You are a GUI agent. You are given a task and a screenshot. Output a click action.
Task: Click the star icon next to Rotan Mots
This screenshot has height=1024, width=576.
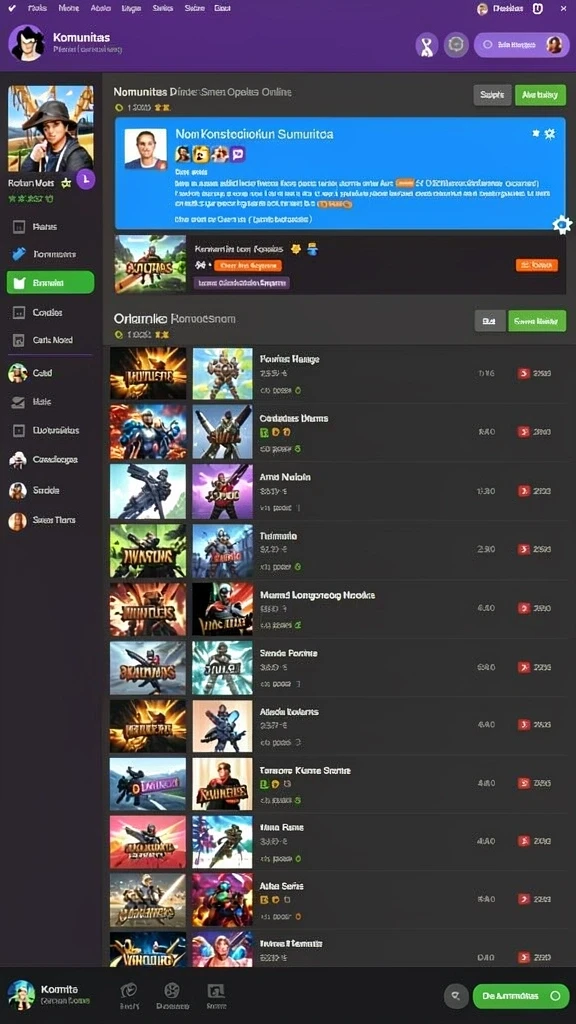(66, 184)
